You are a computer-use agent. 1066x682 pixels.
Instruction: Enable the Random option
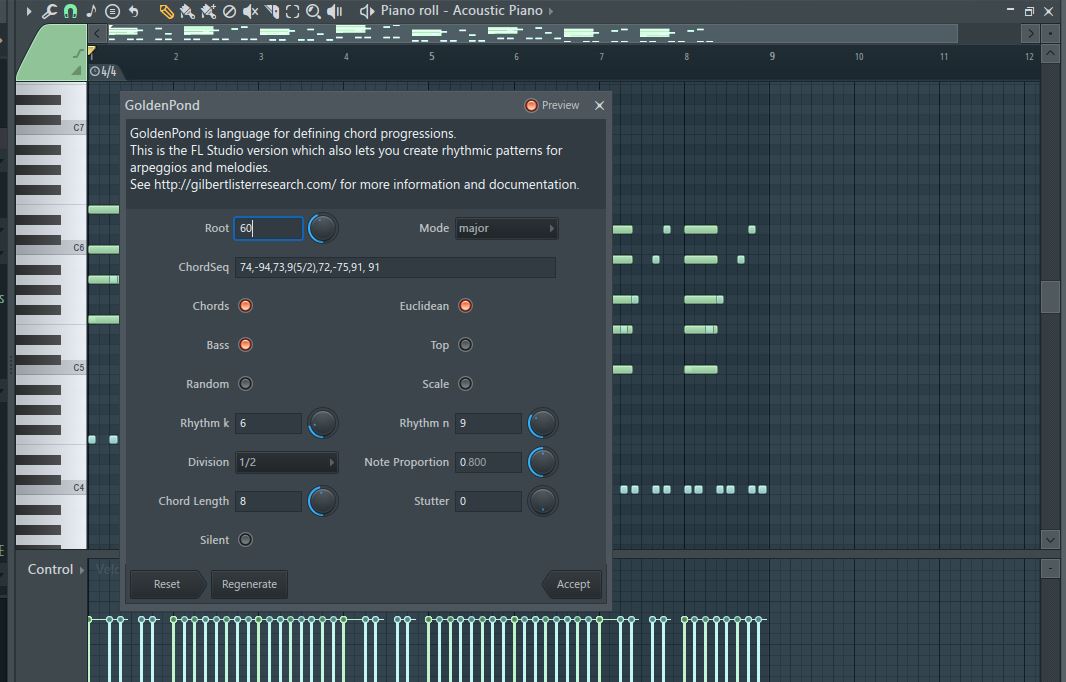(245, 383)
